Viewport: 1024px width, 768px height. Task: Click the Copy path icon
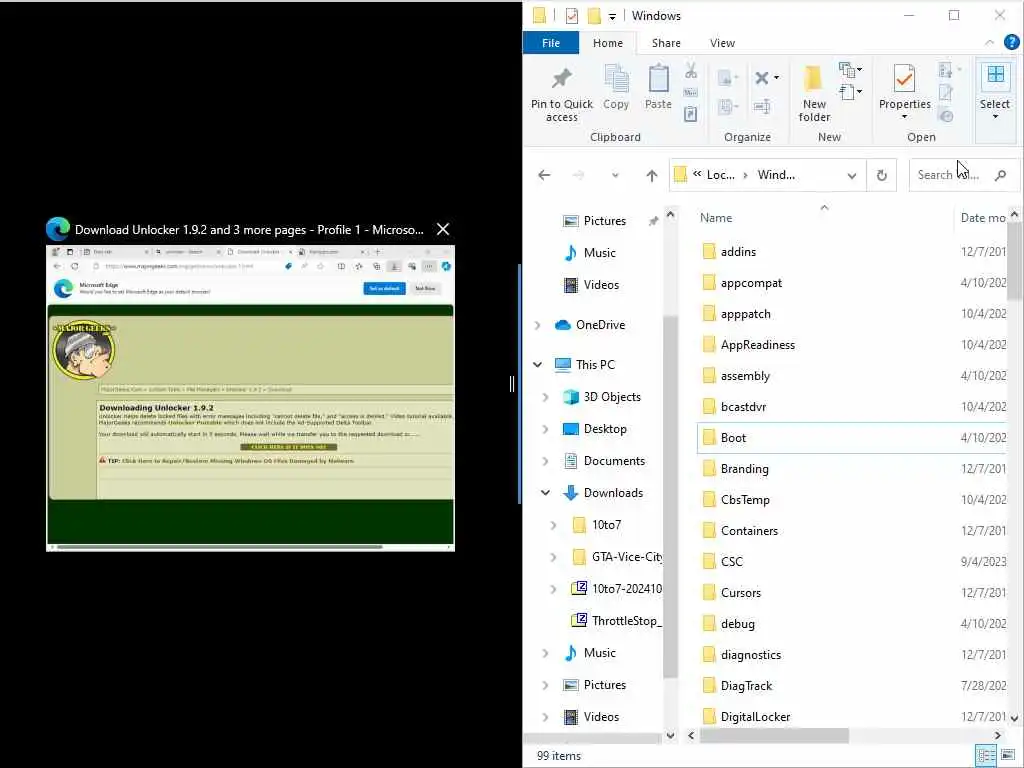pos(691,93)
